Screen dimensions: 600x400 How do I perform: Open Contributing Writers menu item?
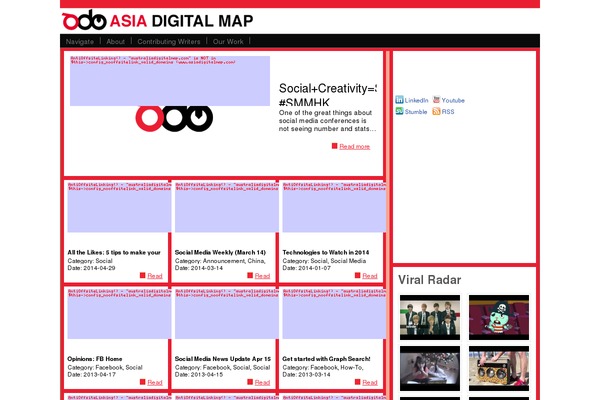coord(169,41)
